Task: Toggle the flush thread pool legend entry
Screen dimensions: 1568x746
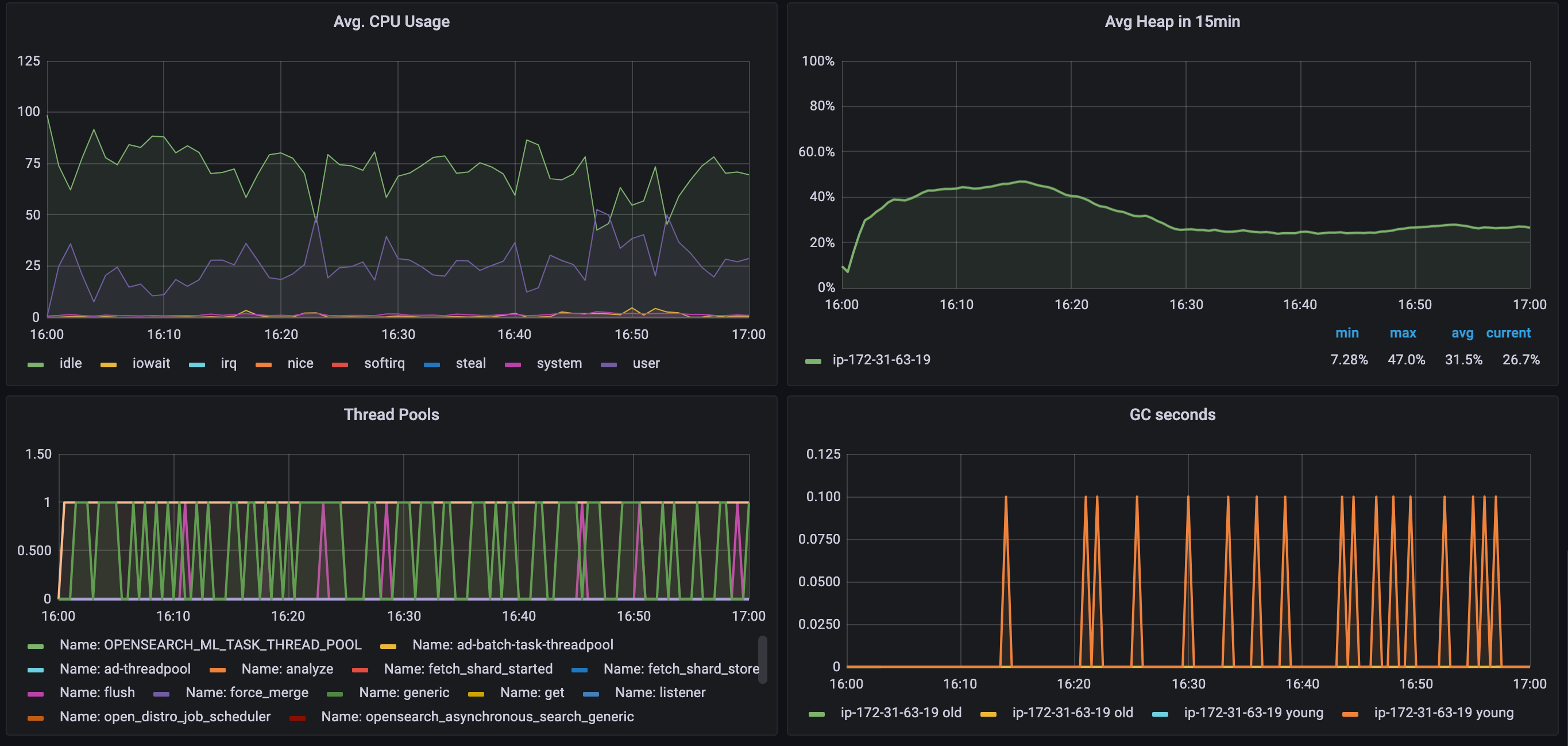Action: pyautogui.click(x=97, y=693)
